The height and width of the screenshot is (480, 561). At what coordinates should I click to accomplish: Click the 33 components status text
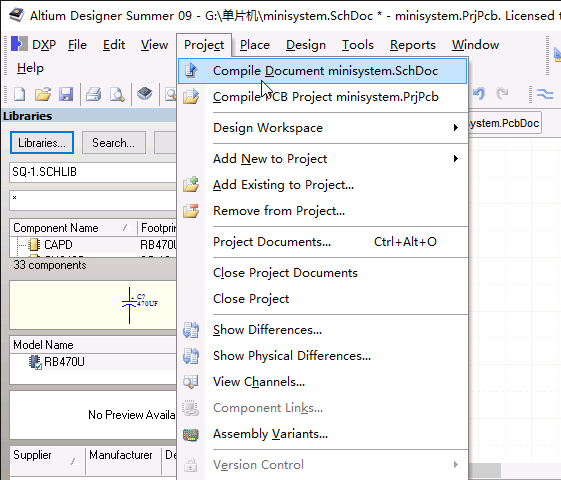pos(50,265)
